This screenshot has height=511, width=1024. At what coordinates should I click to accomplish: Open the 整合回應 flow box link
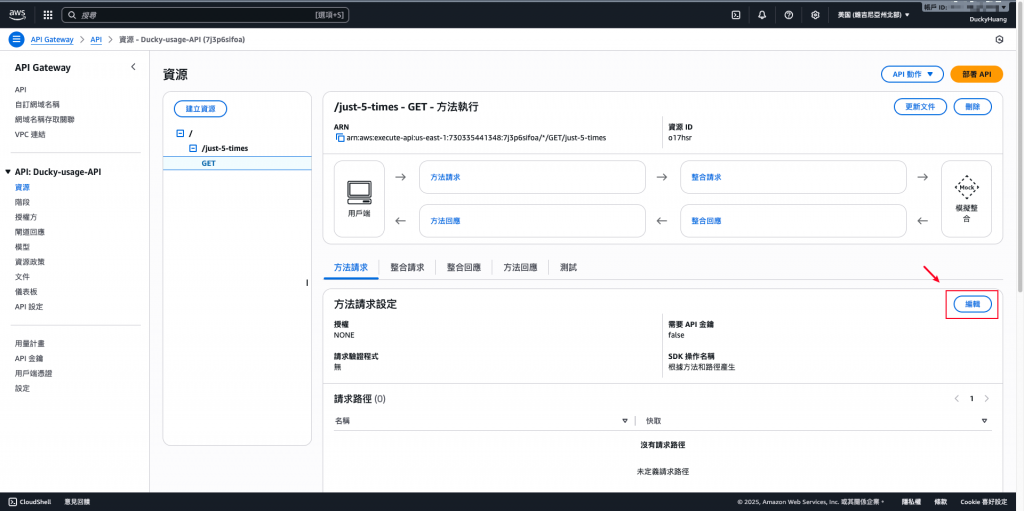click(706, 221)
